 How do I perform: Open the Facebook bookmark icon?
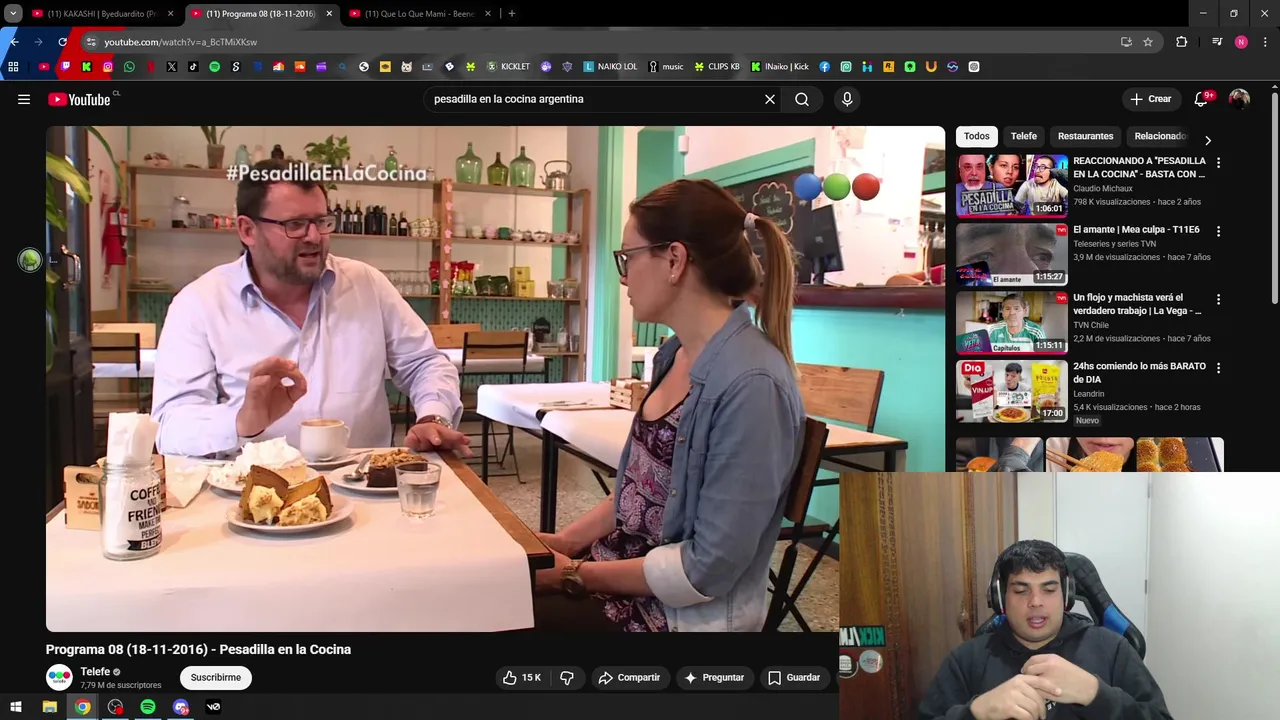(824, 67)
